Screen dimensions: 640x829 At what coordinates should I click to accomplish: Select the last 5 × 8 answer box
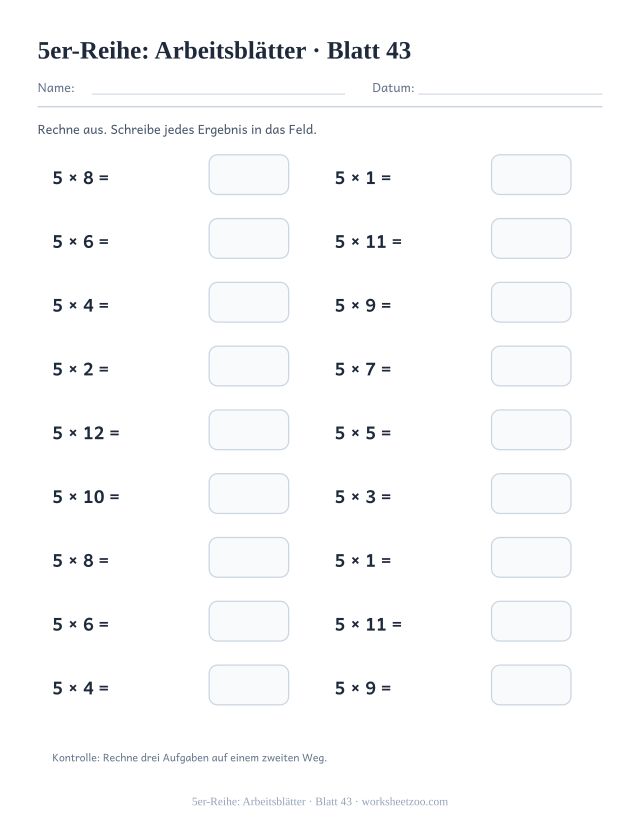pyautogui.click(x=249, y=557)
